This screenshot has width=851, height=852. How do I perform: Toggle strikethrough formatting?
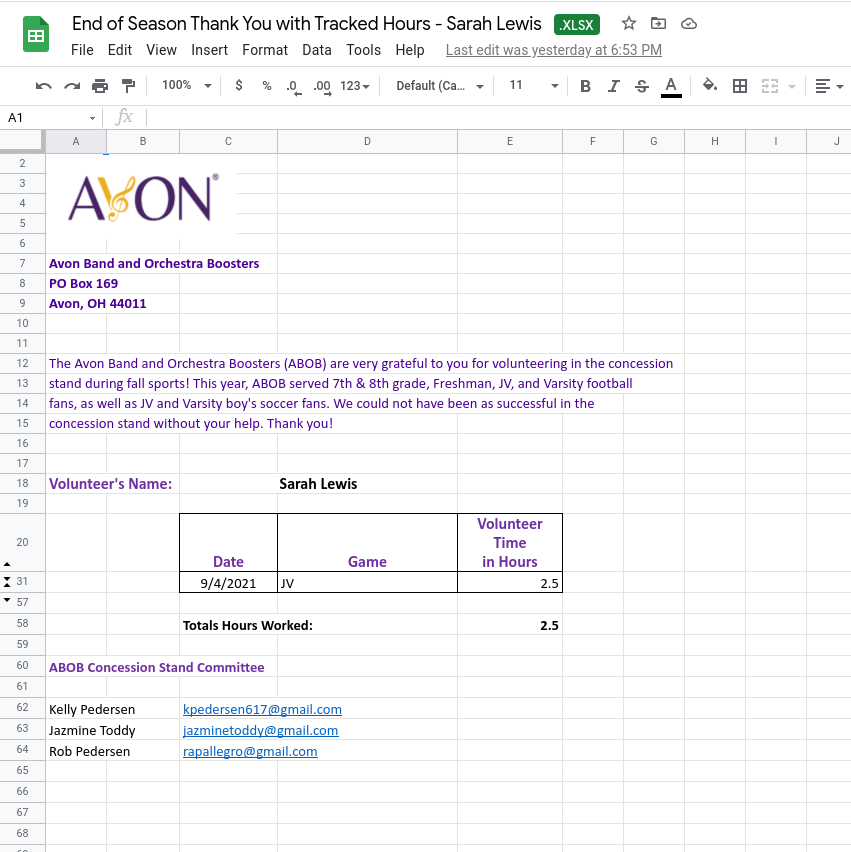point(642,86)
